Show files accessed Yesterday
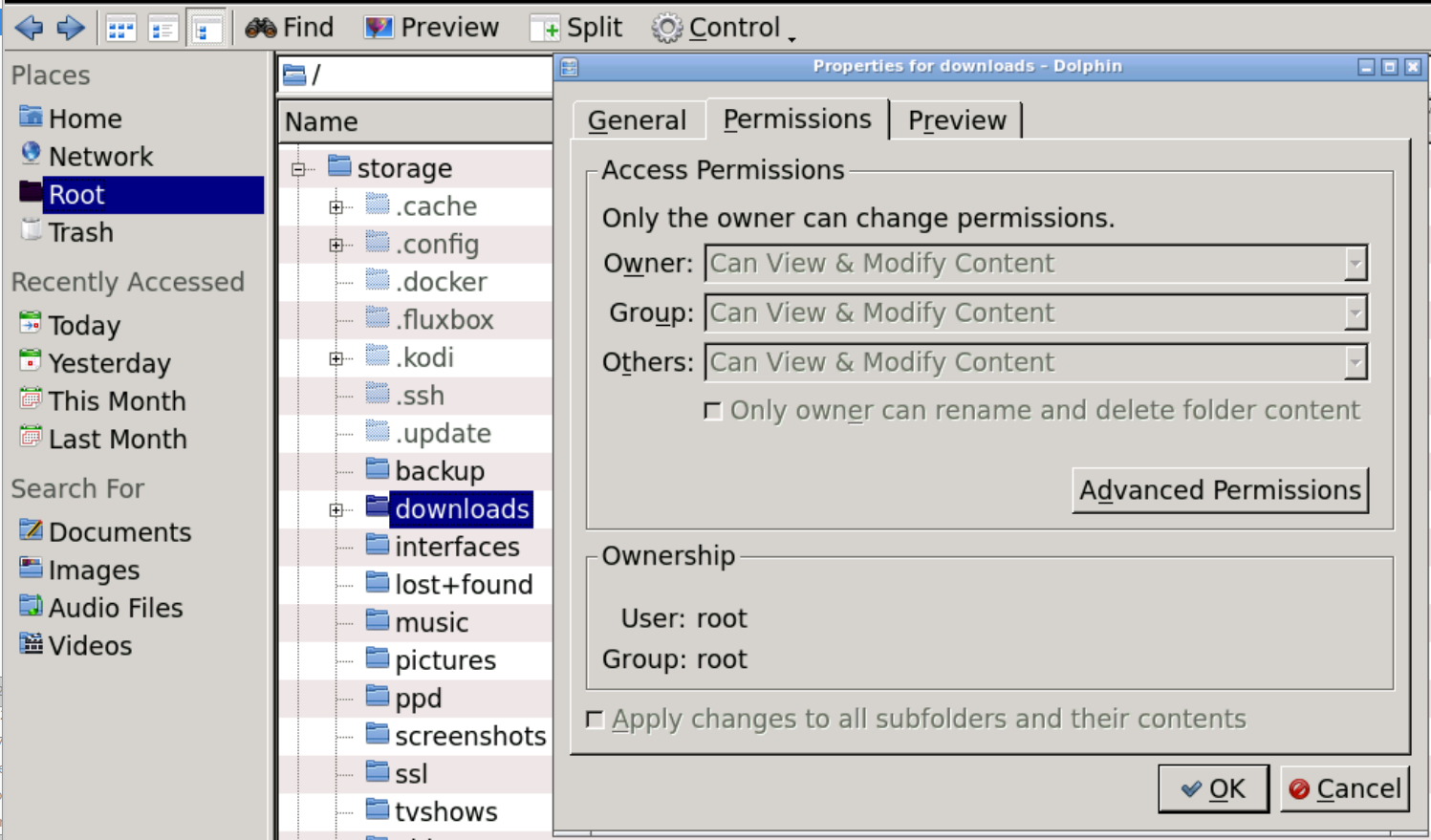The width and height of the screenshot is (1431, 840). [95, 363]
